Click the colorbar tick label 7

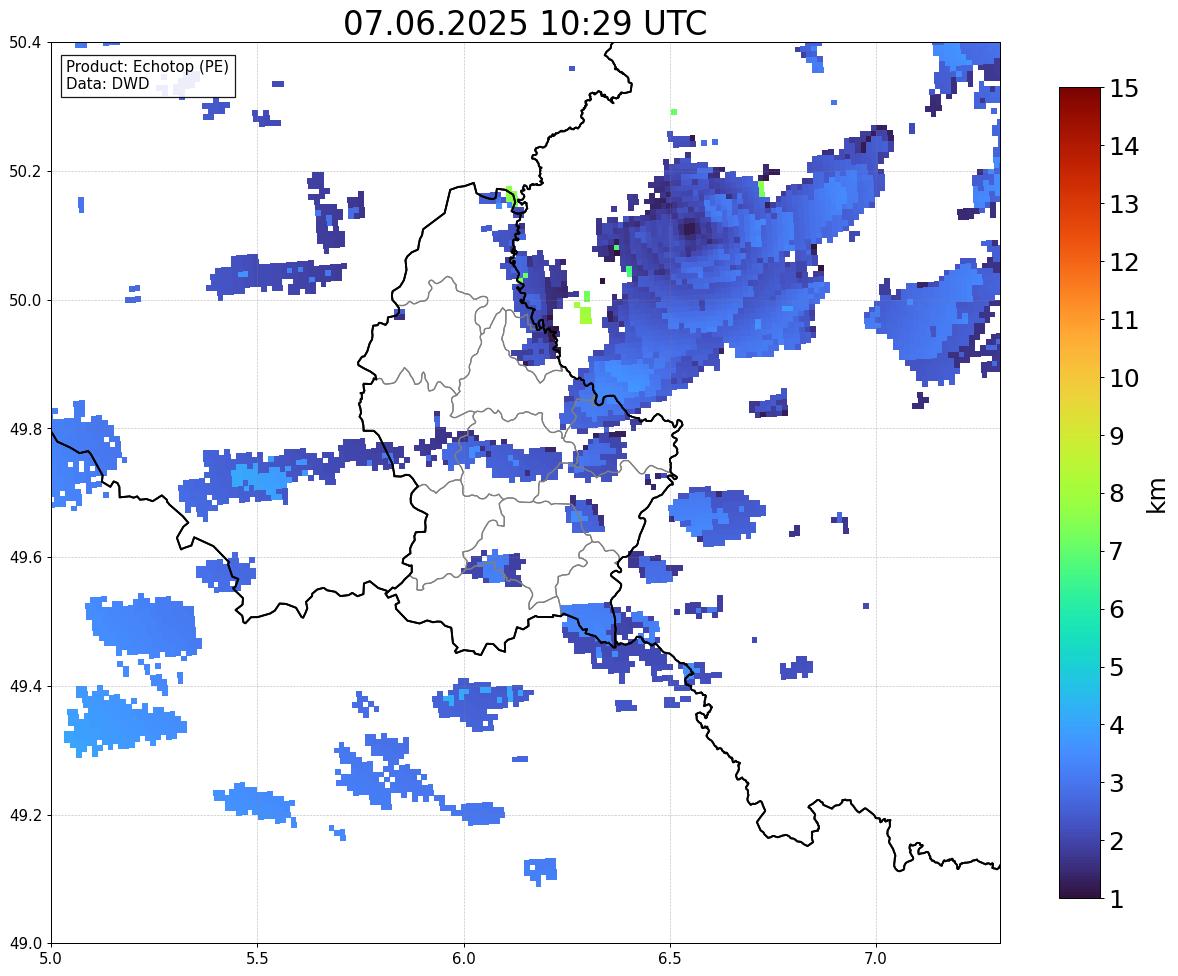coord(1117,551)
